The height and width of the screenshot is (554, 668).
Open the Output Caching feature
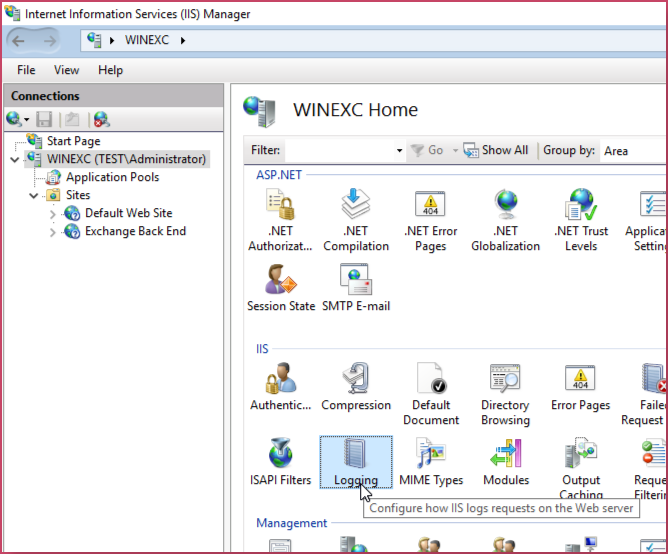pyautogui.click(x=581, y=468)
